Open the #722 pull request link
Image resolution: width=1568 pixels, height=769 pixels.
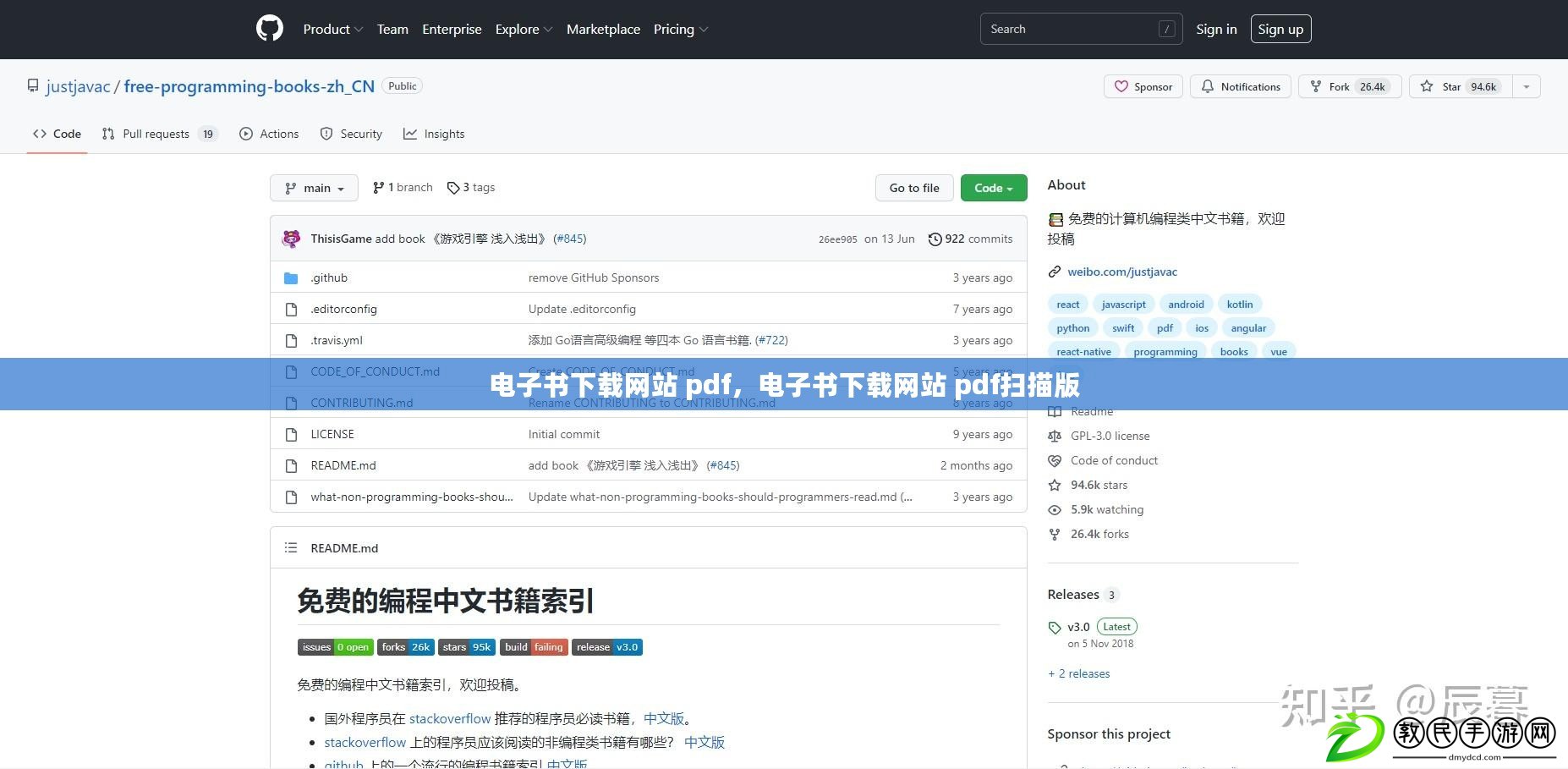(771, 340)
